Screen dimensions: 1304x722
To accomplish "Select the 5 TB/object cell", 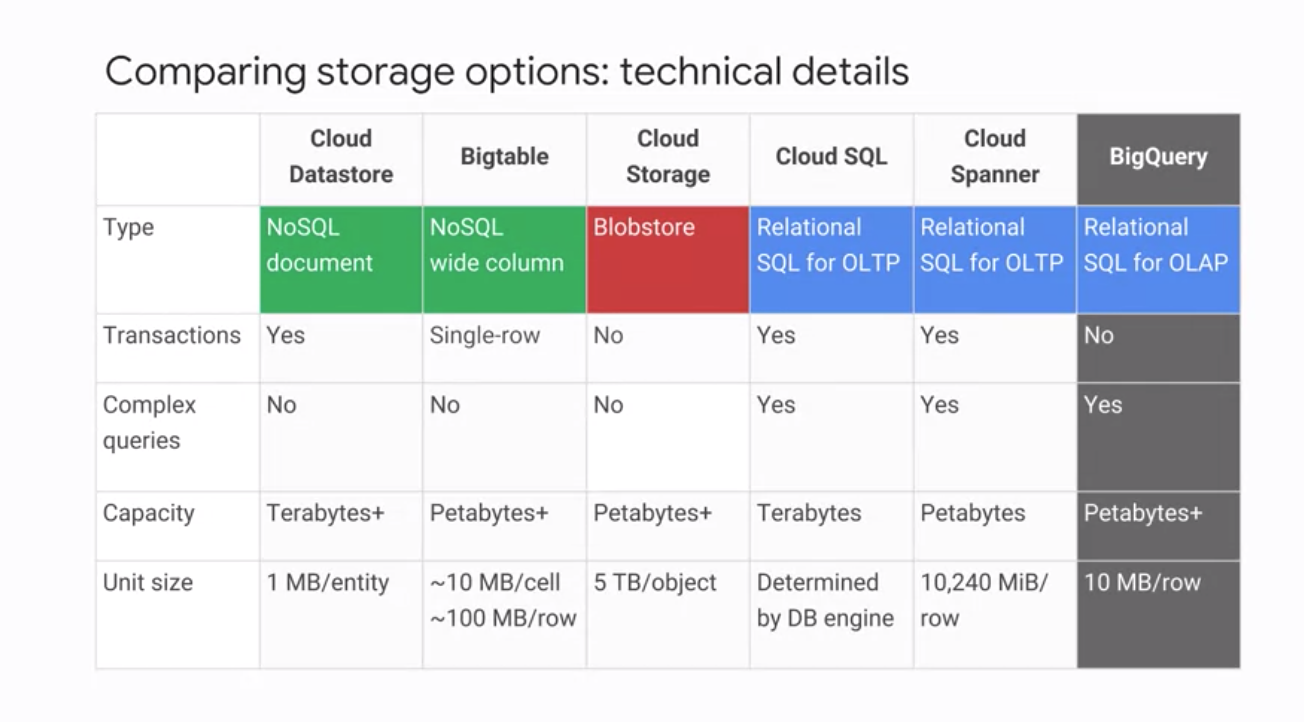I will pyautogui.click(x=668, y=614).
